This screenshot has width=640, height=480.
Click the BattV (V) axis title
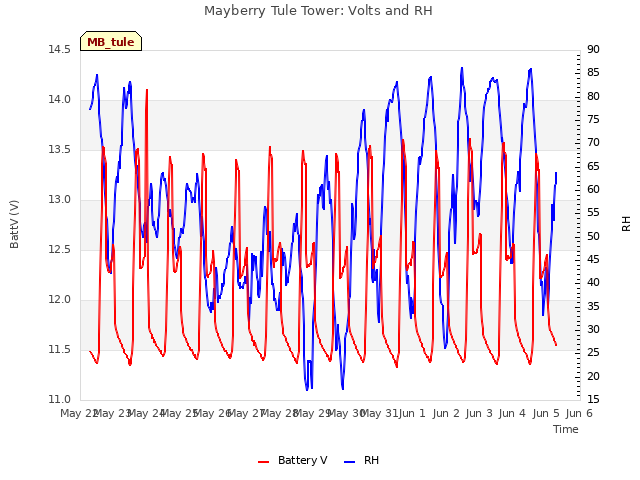pyautogui.click(x=14, y=224)
